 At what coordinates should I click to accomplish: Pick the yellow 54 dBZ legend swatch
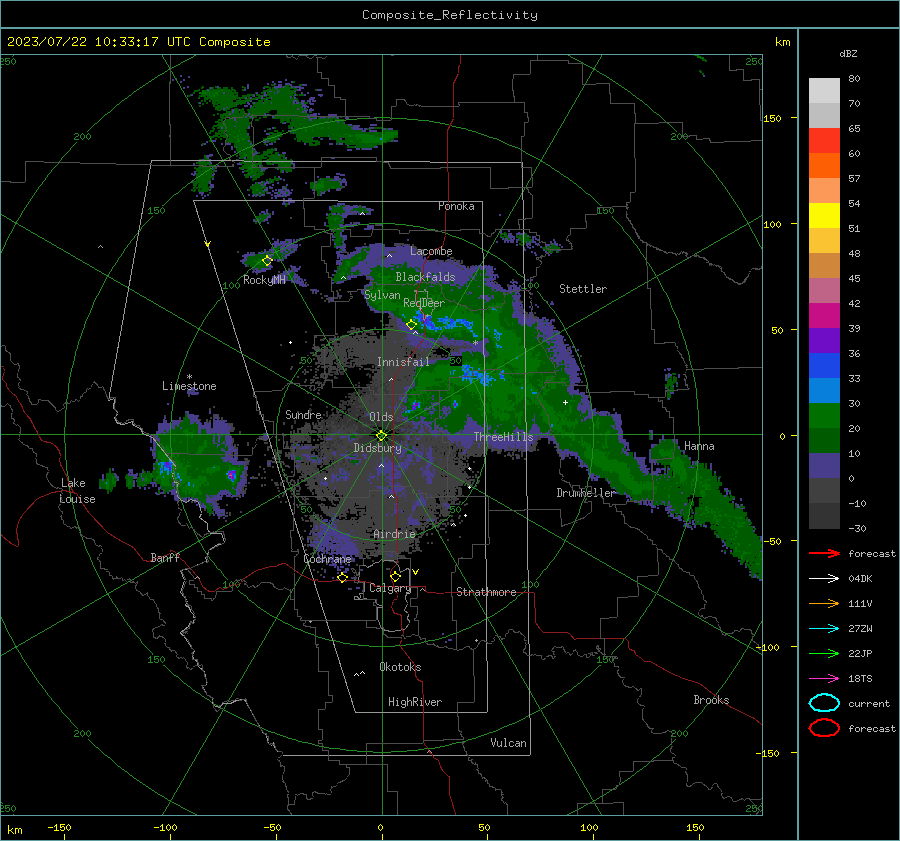coord(824,215)
